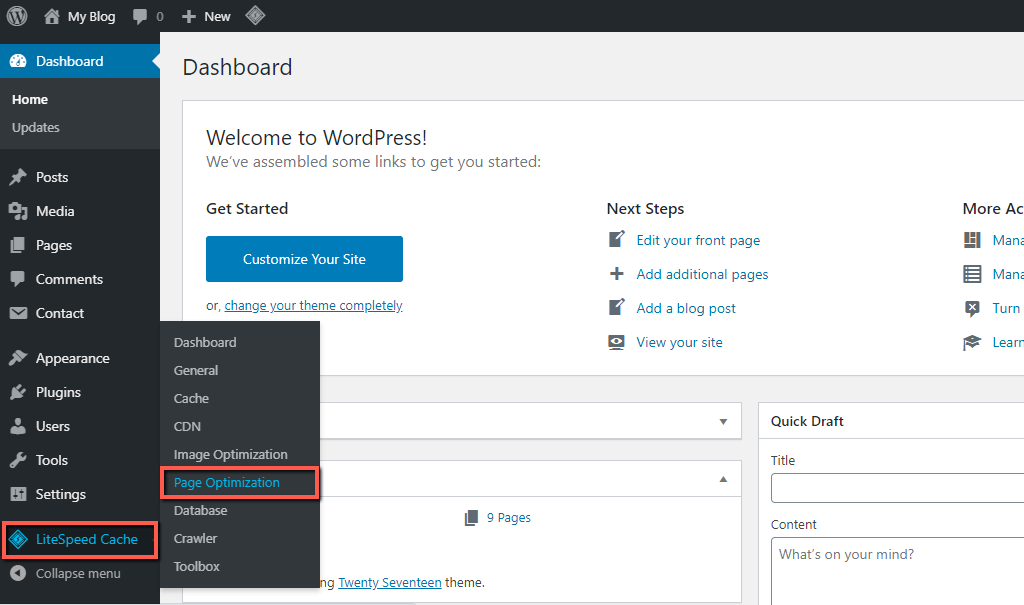The width and height of the screenshot is (1024, 605).
Task: Open the 9 Pages link
Action: click(508, 518)
